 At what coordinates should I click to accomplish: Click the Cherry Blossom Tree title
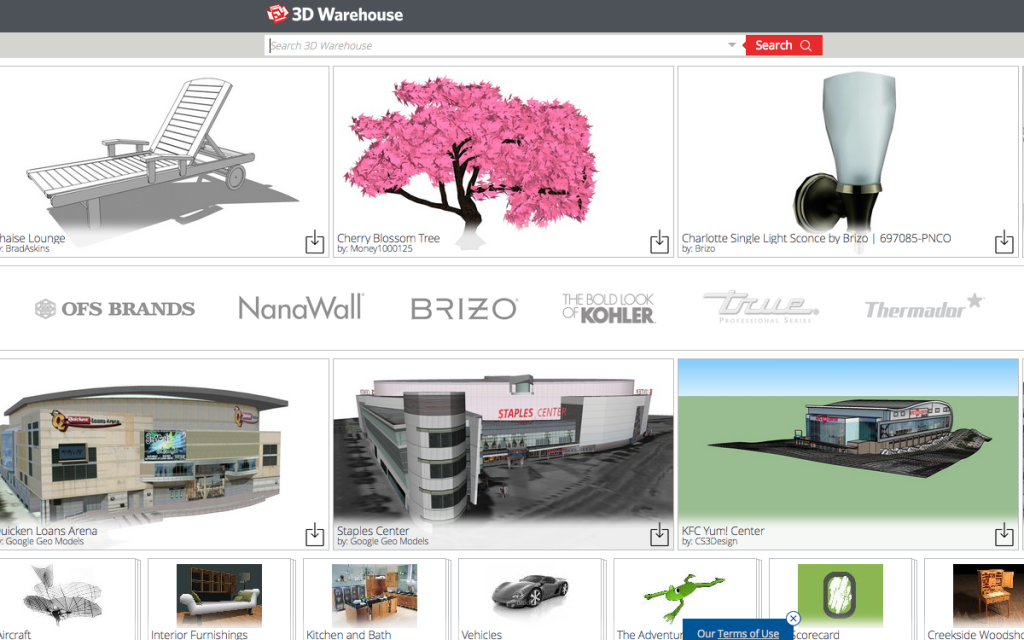coord(389,238)
